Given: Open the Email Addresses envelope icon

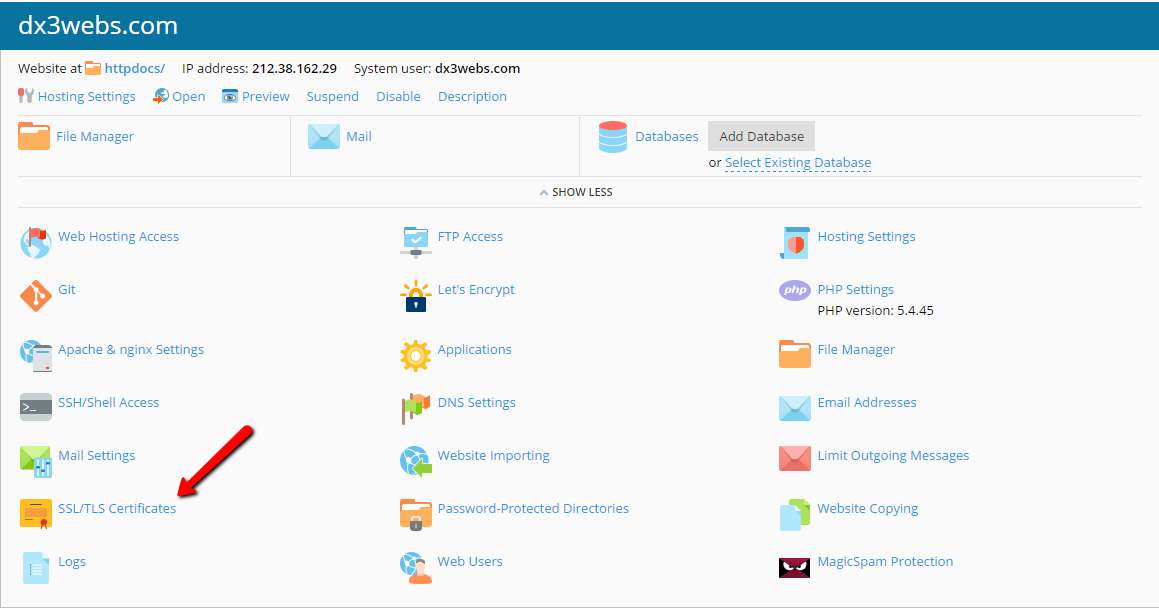Looking at the screenshot, I should click(x=795, y=408).
